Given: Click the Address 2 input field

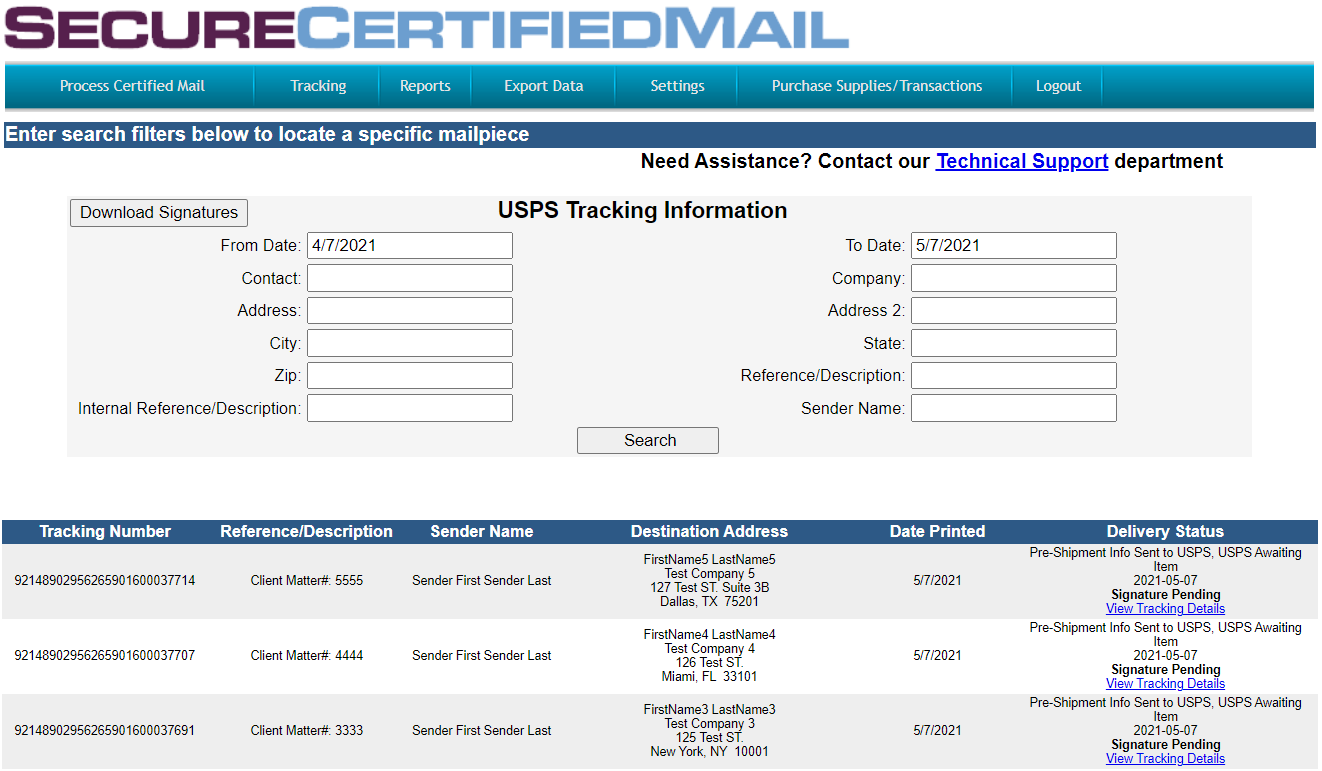Looking at the screenshot, I should point(1014,310).
